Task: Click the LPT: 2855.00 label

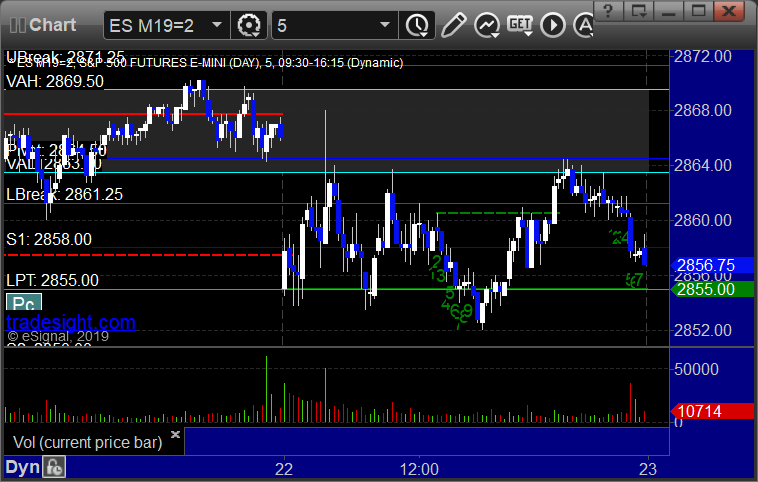Action: (52, 280)
